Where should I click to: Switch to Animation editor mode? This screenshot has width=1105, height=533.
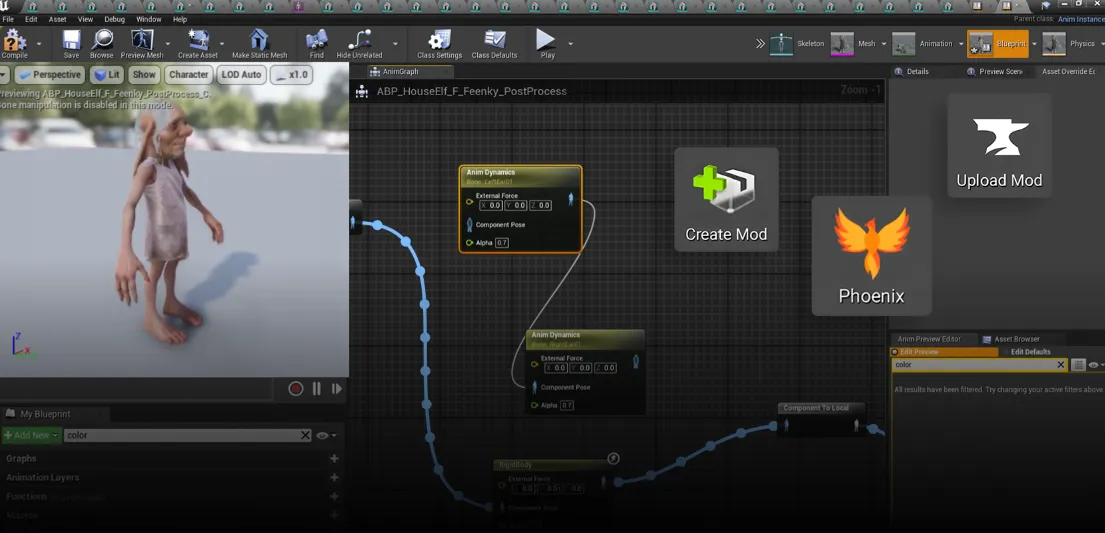coord(922,44)
